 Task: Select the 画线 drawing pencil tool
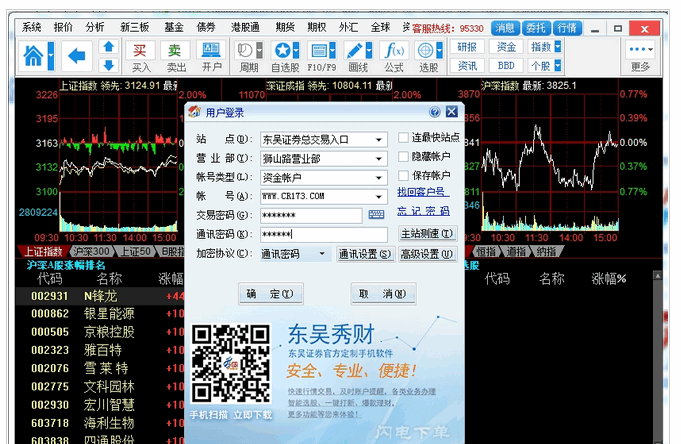coord(355,51)
